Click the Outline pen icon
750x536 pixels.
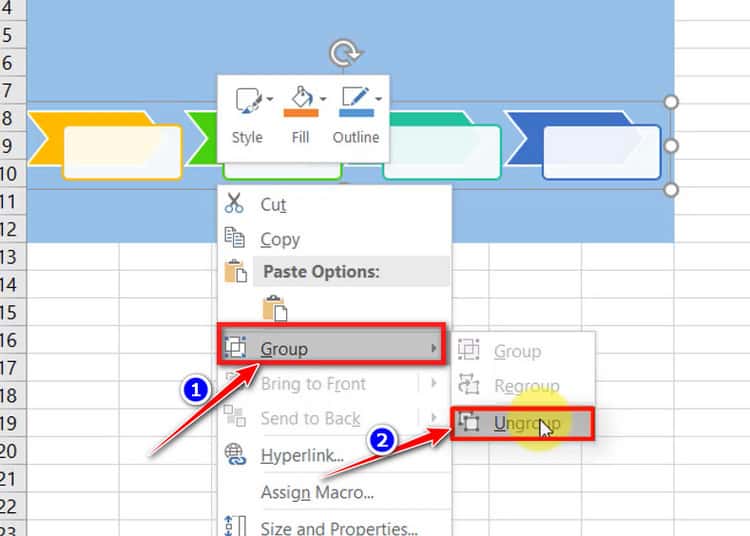click(x=355, y=97)
